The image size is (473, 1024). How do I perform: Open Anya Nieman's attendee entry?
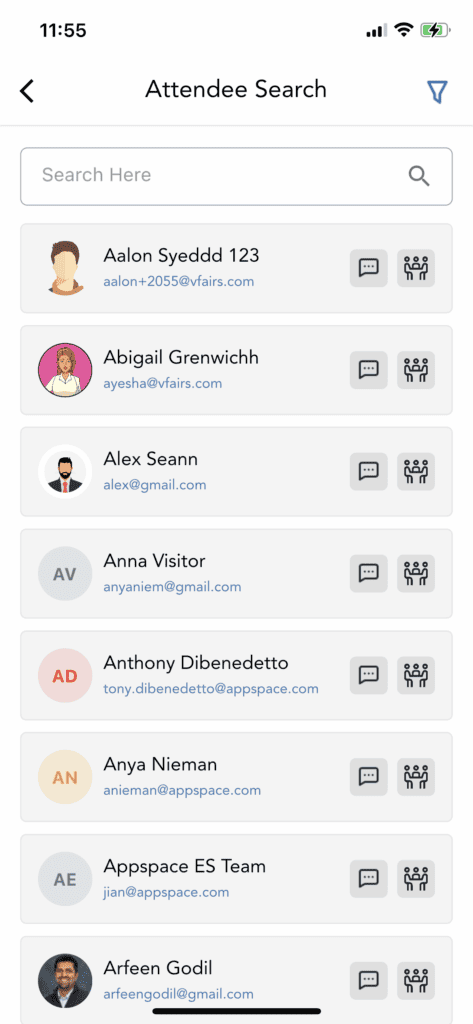236,777
